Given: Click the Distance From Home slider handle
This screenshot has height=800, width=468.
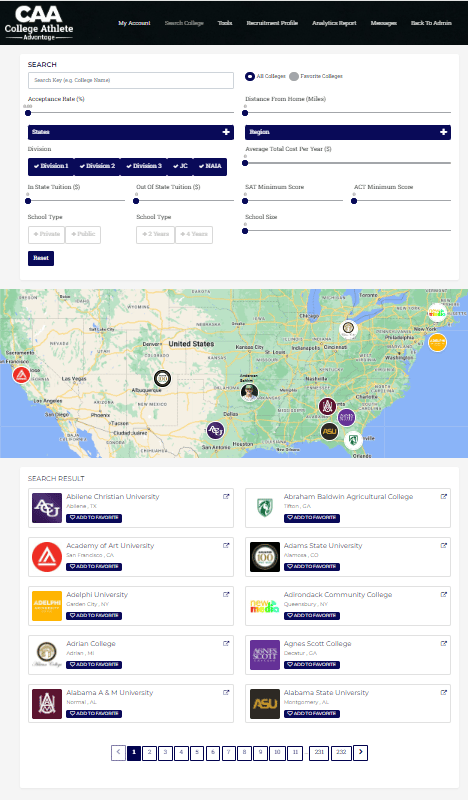Looking at the screenshot, I should click(x=245, y=113).
